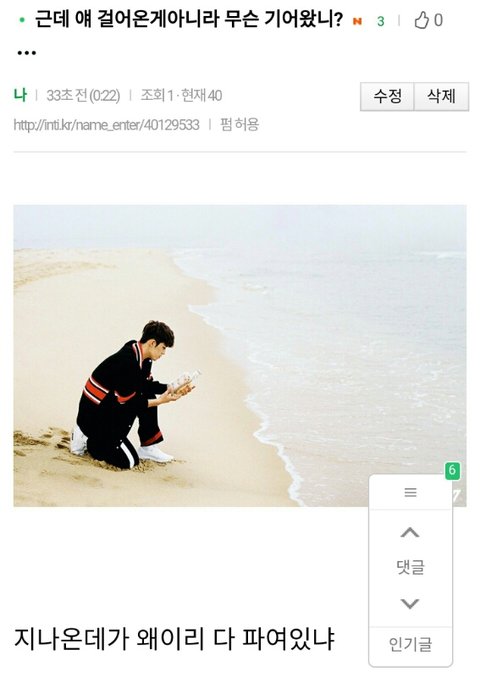Viewport: 480px width, 677px height.
Task: Open the inti.kr post URL link
Action: coord(107,125)
